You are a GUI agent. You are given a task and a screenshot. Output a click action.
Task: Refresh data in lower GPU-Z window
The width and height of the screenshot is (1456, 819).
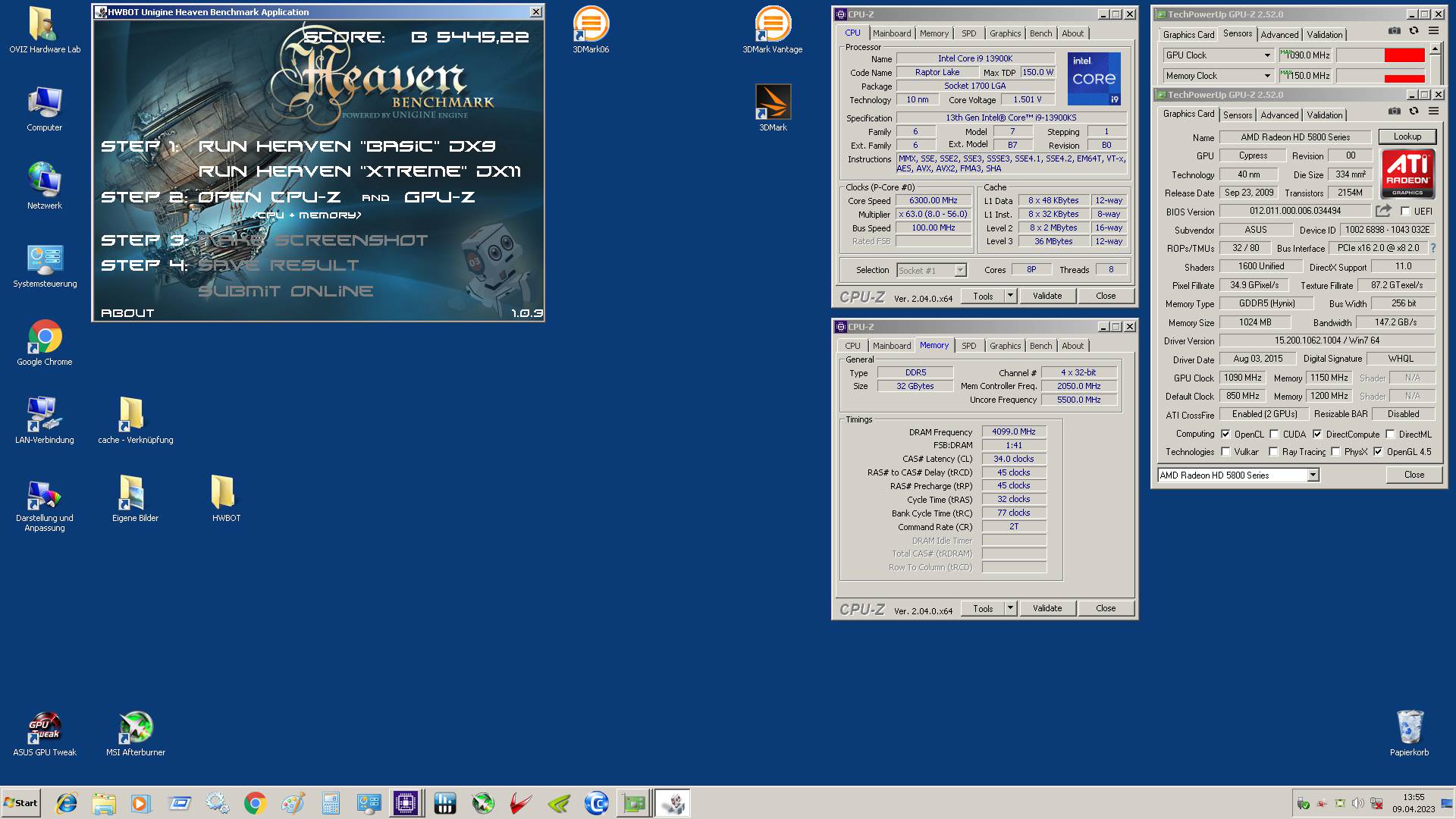pyautogui.click(x=1414, y=111)
